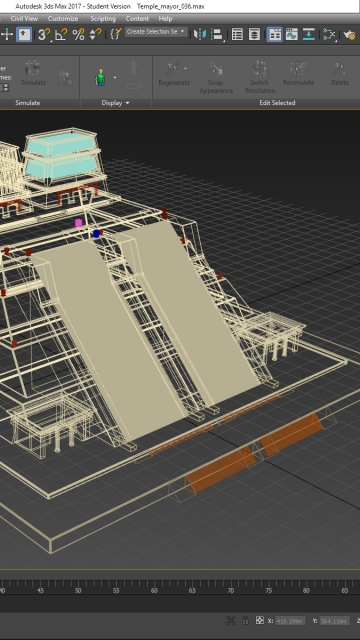Open the Customize menu
This screenshot has width=360, height=640.
pyautogui.click(x=63, y=19)
